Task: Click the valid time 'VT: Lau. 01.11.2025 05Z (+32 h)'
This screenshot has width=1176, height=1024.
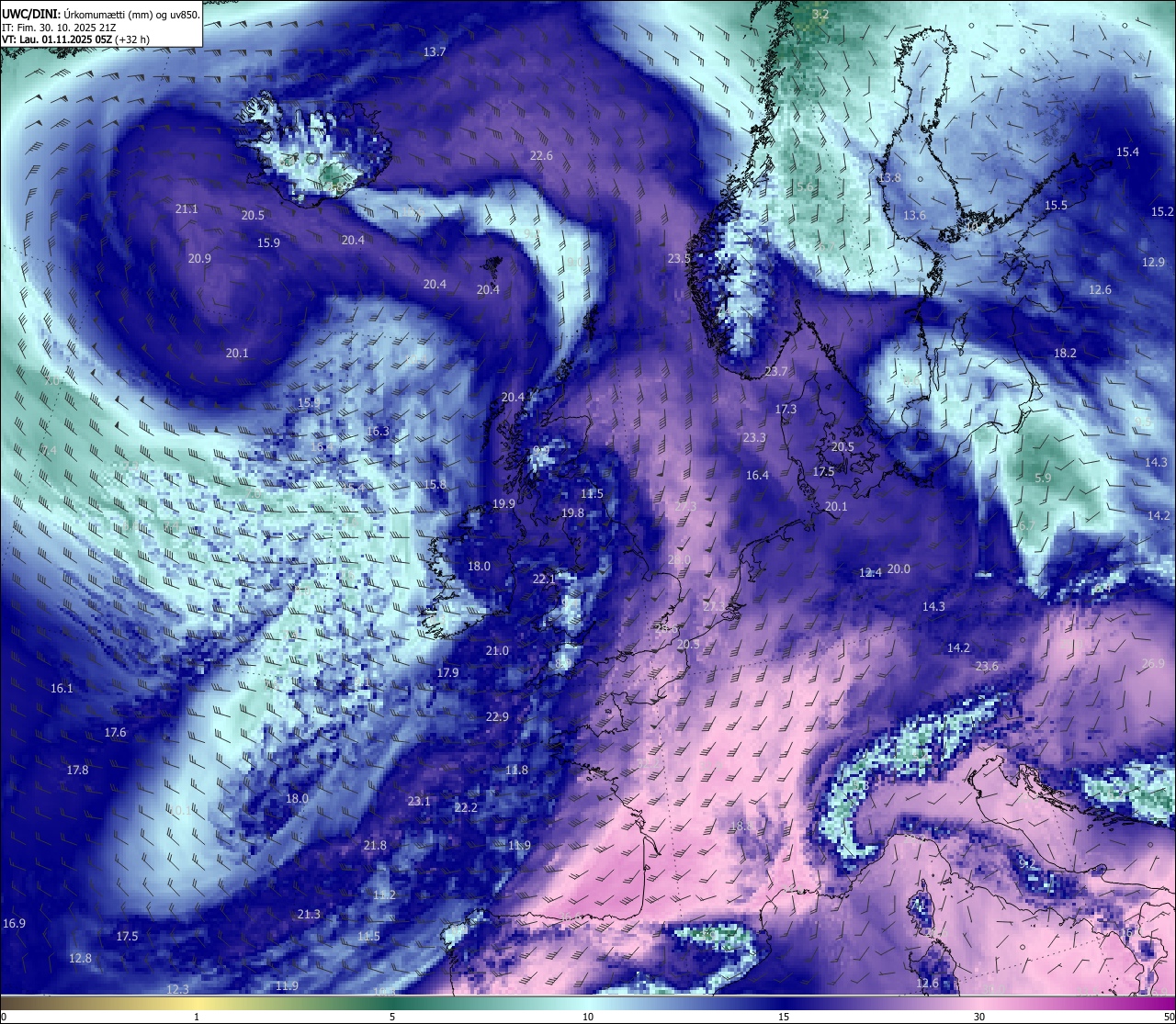Action: pyautogui.click(x=76, y=39)
